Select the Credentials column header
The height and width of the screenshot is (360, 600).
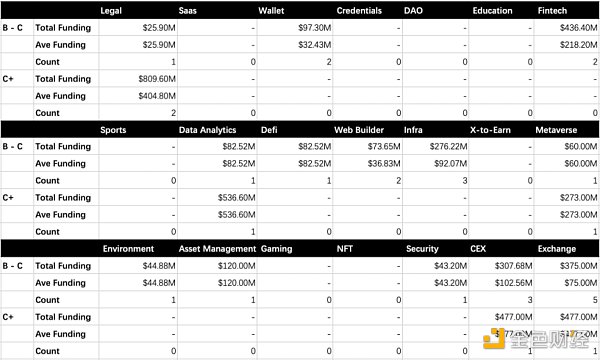tap(359, 10)
